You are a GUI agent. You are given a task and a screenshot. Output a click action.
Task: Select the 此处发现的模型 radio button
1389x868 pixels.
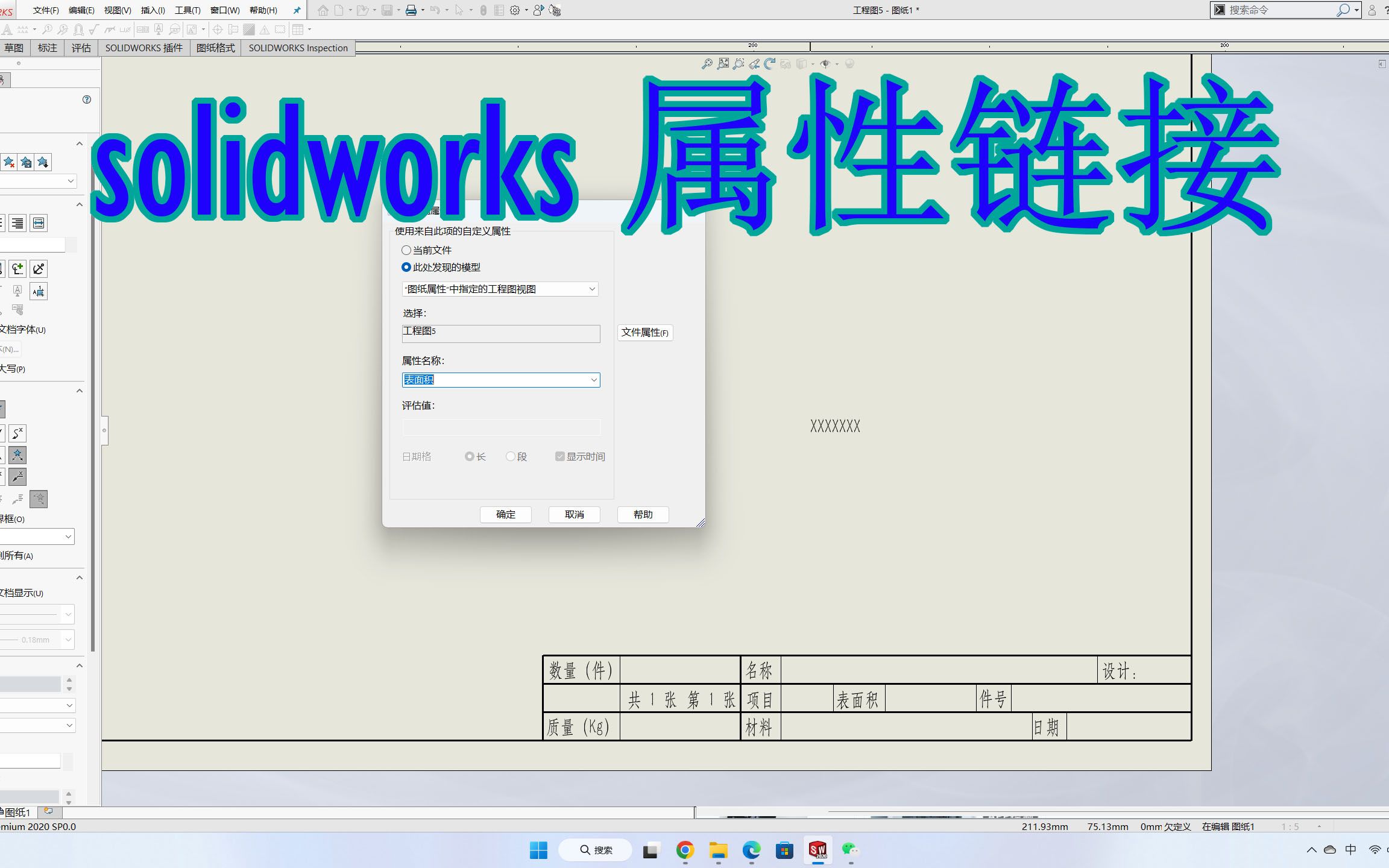(406, 267)
